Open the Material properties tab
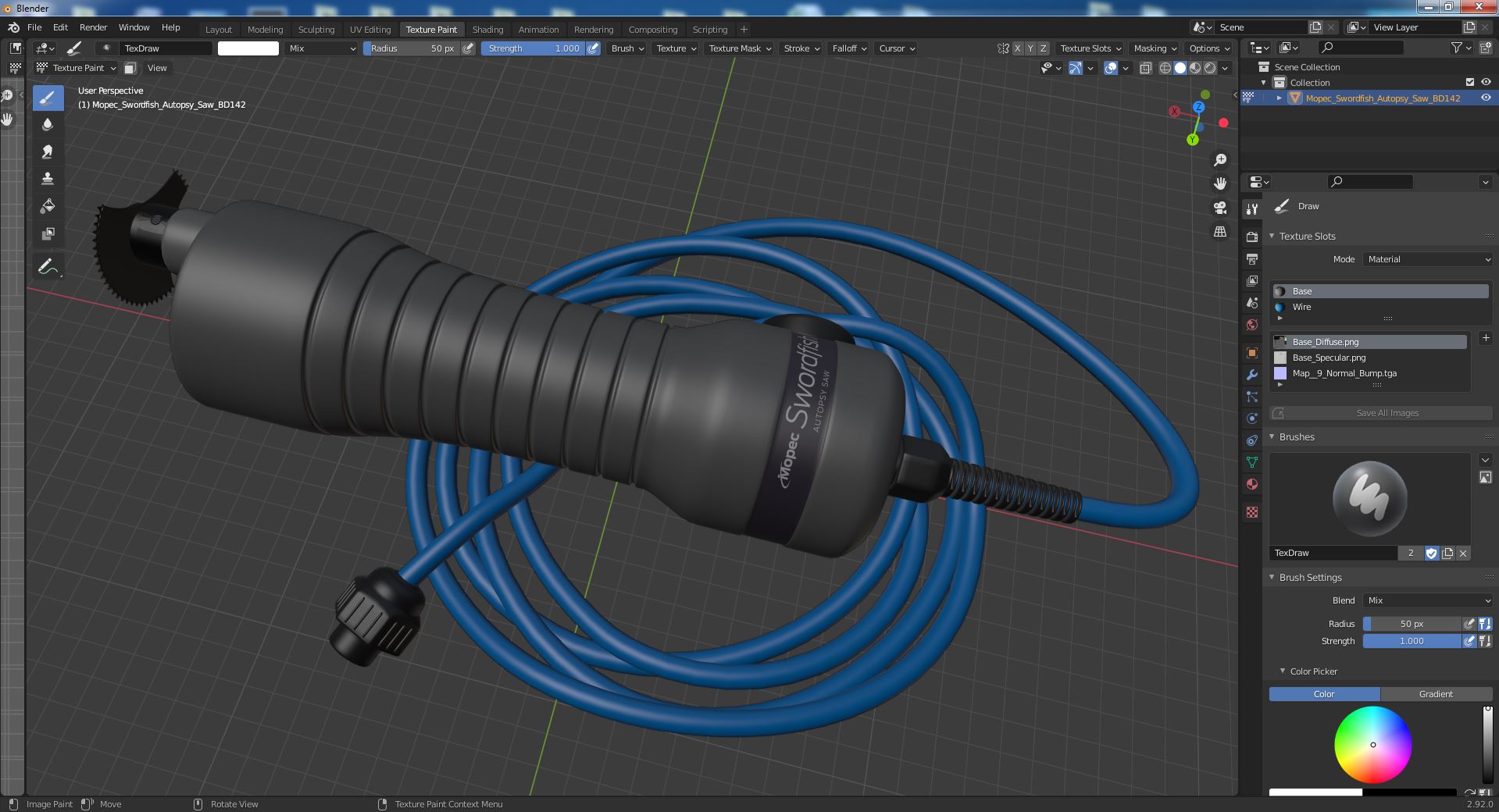 (1252, 484)
